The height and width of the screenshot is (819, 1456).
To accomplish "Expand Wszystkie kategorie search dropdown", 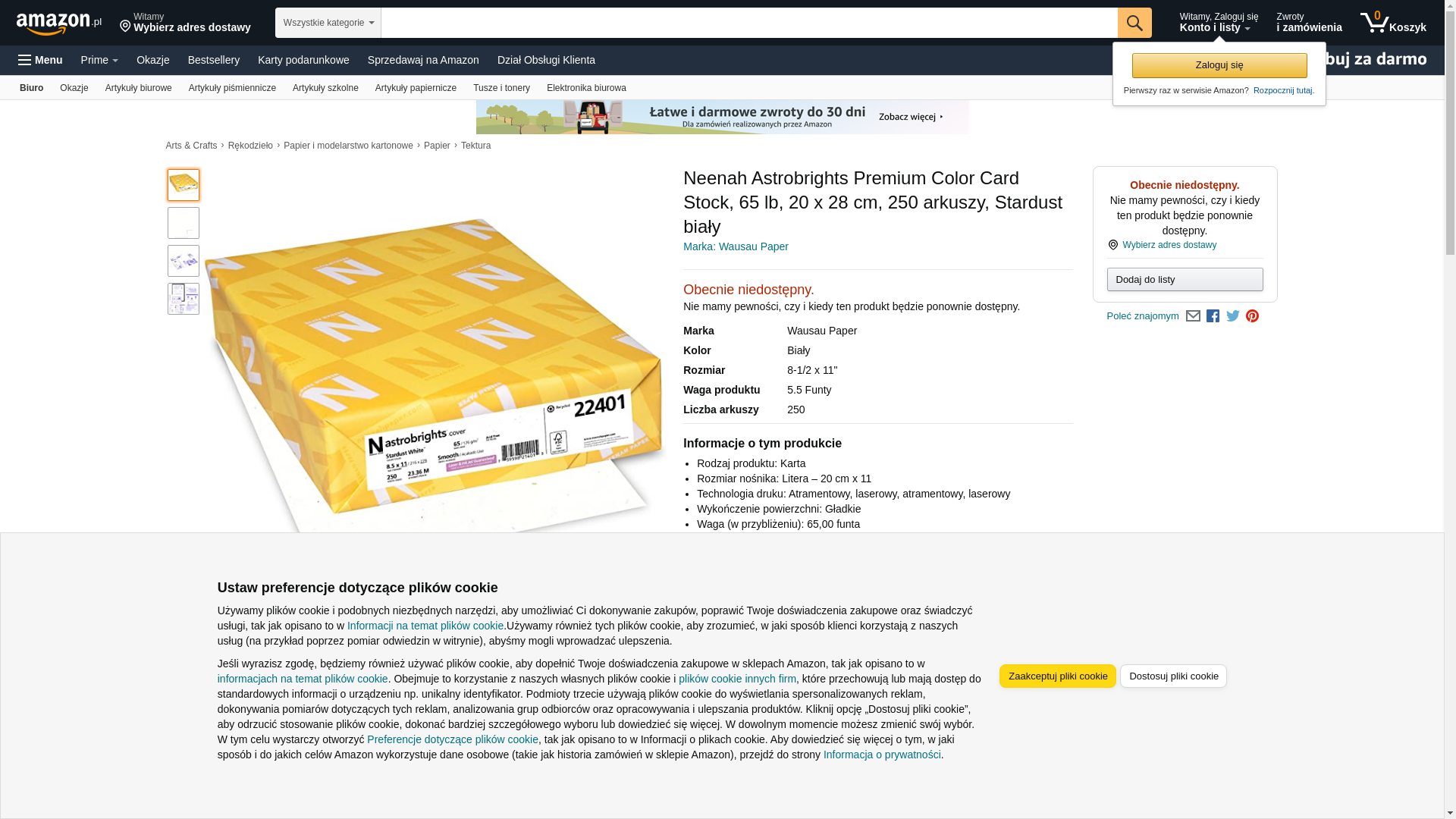I will point(328,23).
